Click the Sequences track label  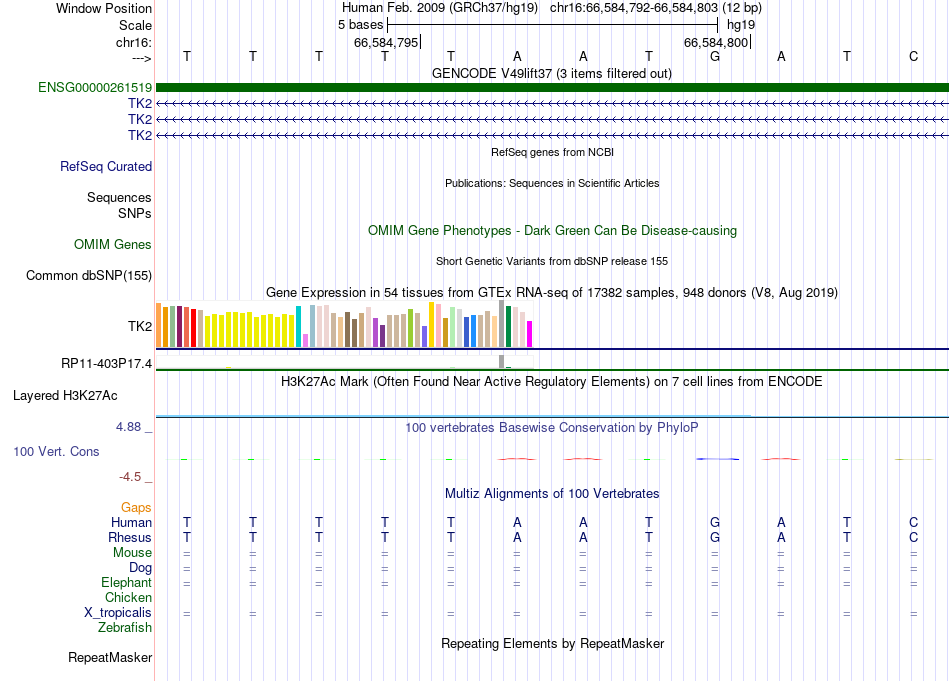click(x=119, y=198)
